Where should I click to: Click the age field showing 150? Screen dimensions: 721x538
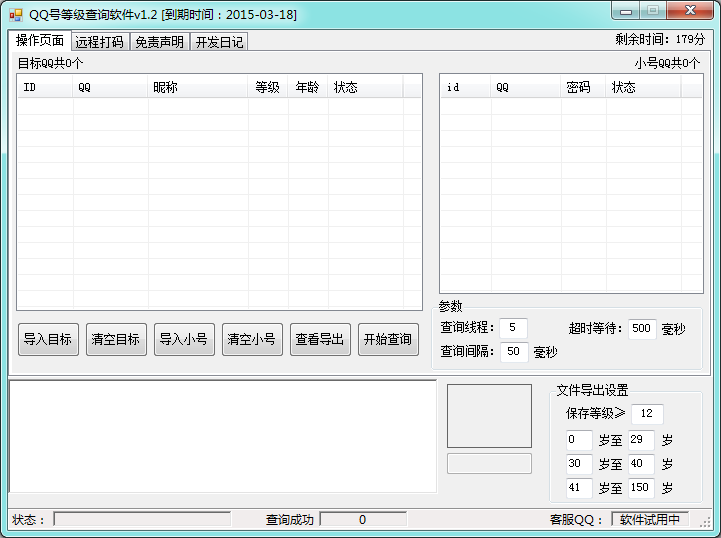tap(641, 488)
